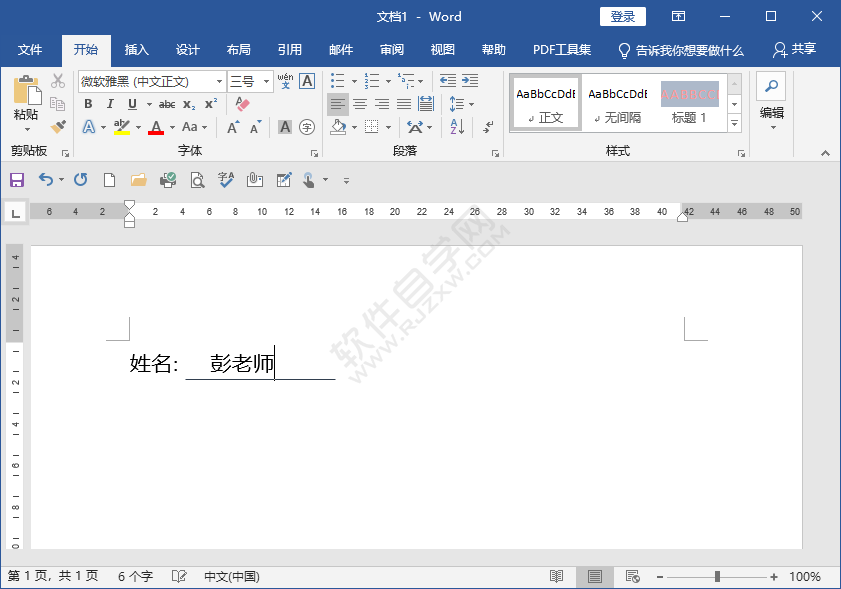This screenshot has width=841, height=589.
Task: Clear all formatting with eraser icon
Action: [242, 104]
